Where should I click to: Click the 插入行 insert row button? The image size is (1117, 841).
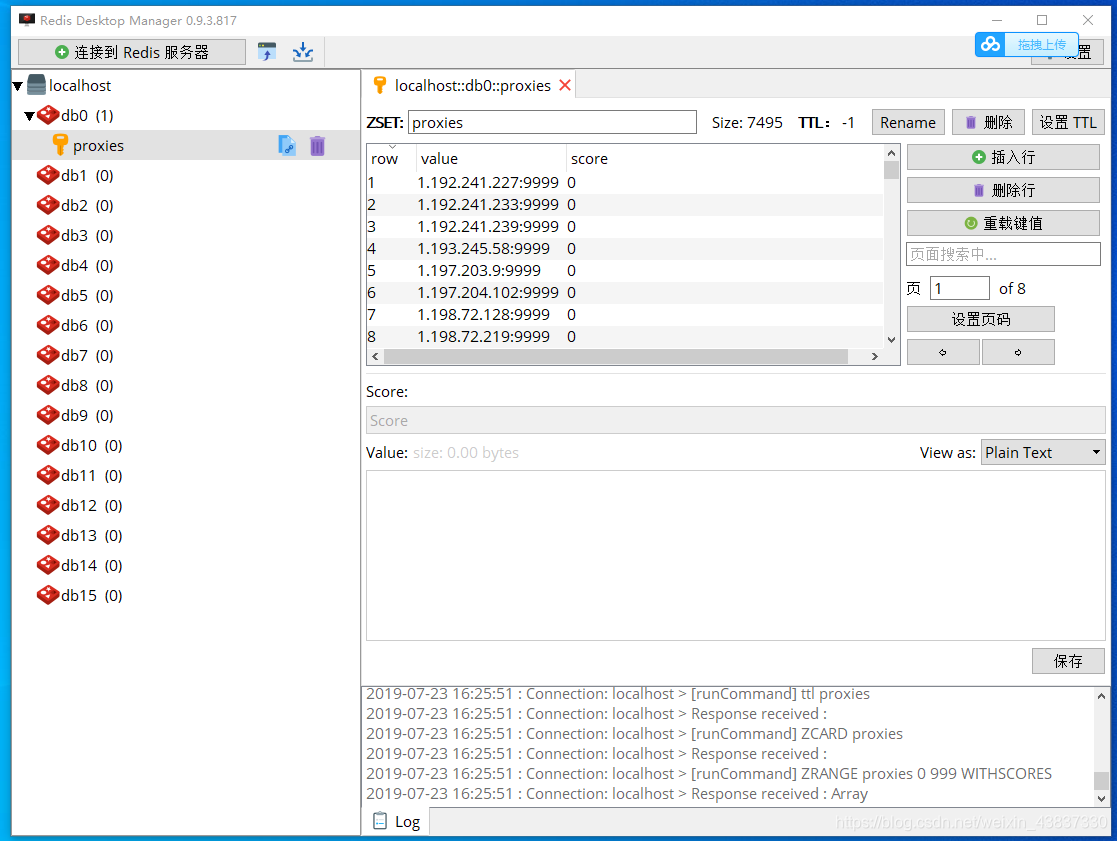tap(1003, 157)
